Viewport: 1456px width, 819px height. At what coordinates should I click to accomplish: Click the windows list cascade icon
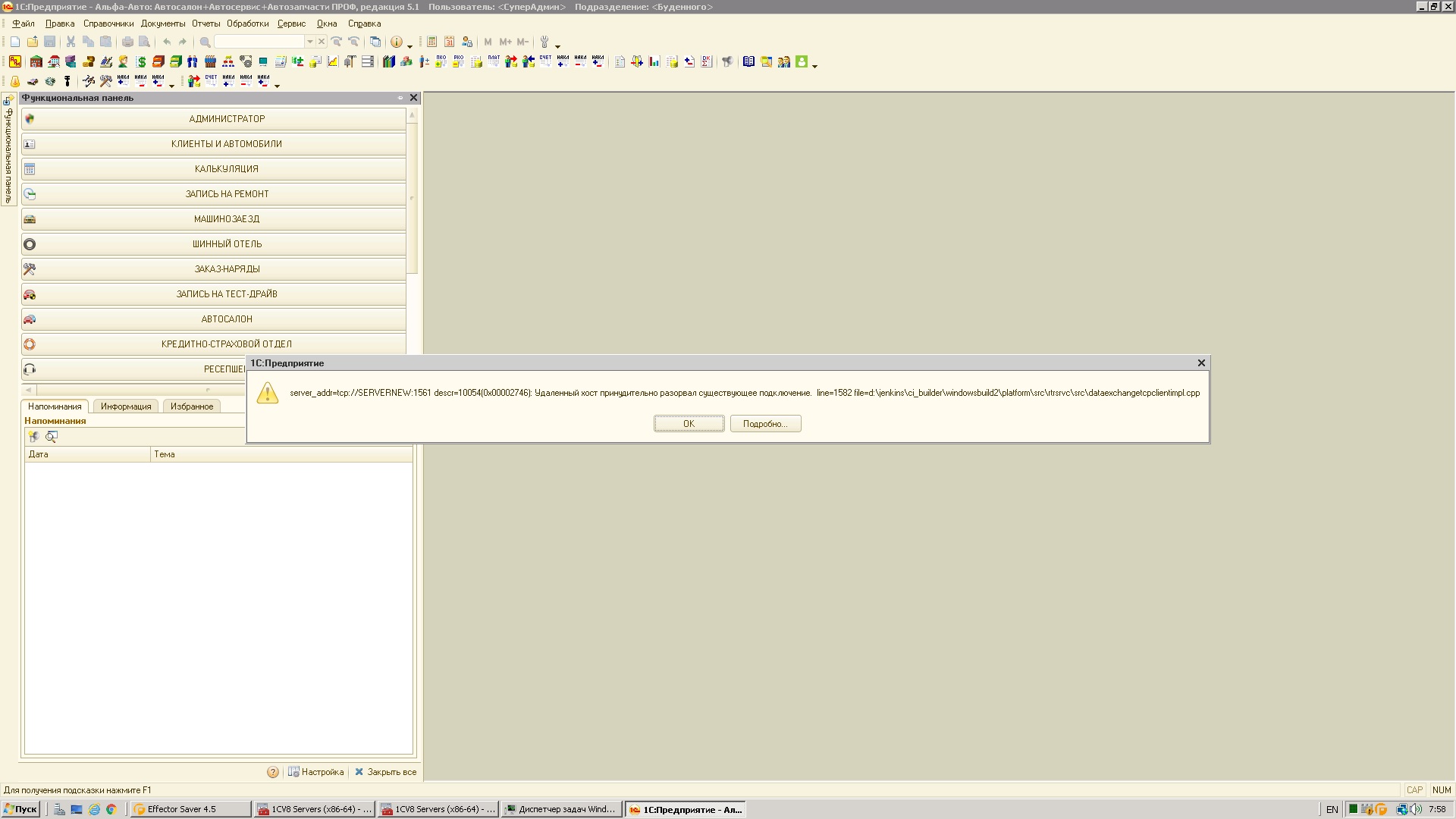pyautogui.click(x=375, y=42)
